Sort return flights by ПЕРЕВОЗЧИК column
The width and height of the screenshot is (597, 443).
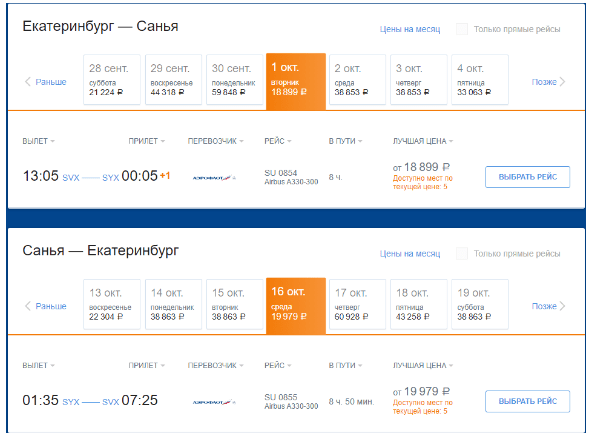[x=215, y=365]
